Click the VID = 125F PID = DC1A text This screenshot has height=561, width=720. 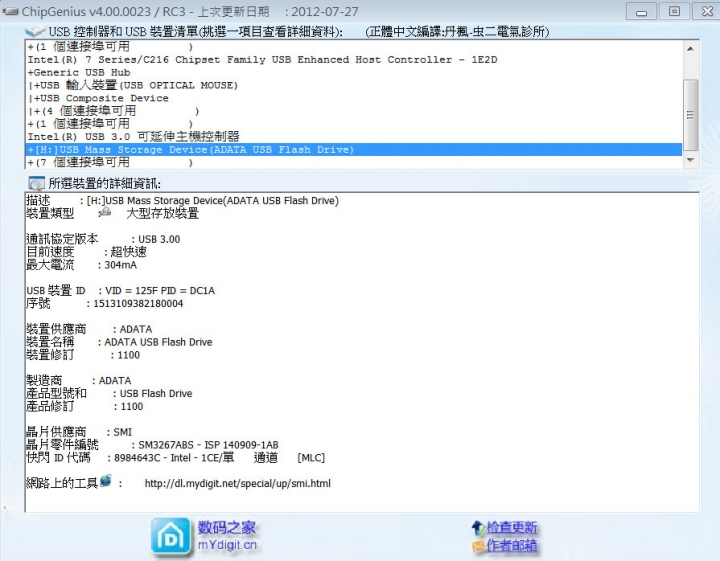point(160,291)
